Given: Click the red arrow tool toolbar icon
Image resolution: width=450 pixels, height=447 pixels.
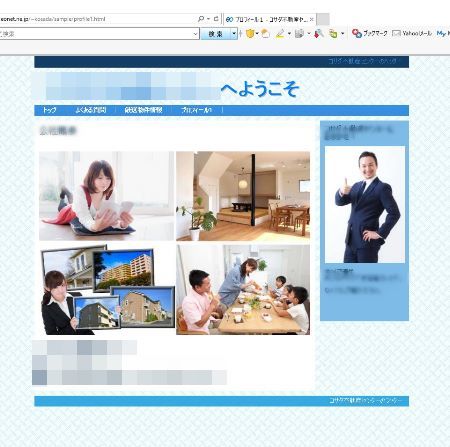Looking at the screenshot, I should click(x=319, y=33).
